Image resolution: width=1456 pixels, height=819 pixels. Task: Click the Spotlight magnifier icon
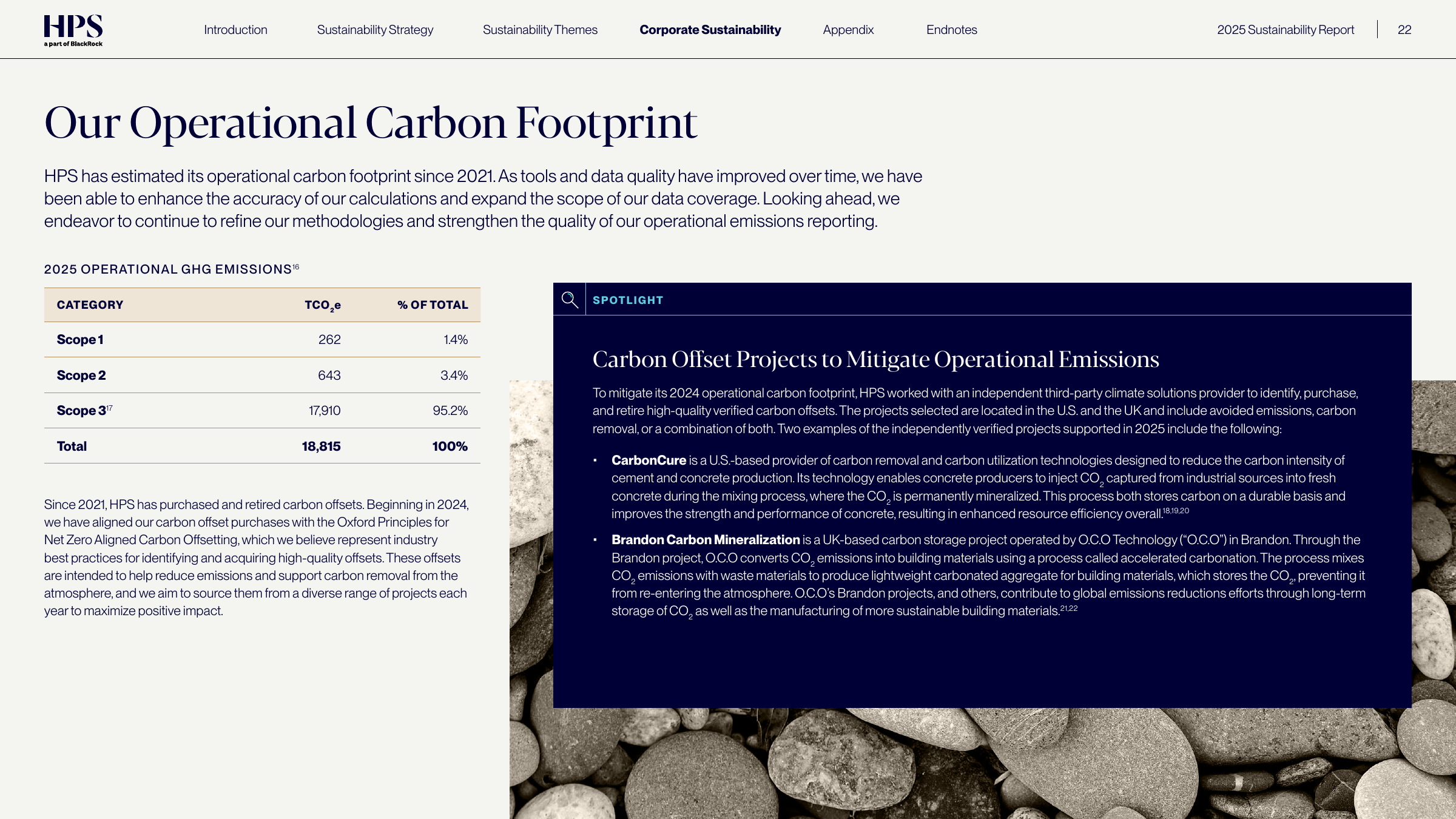569,299
